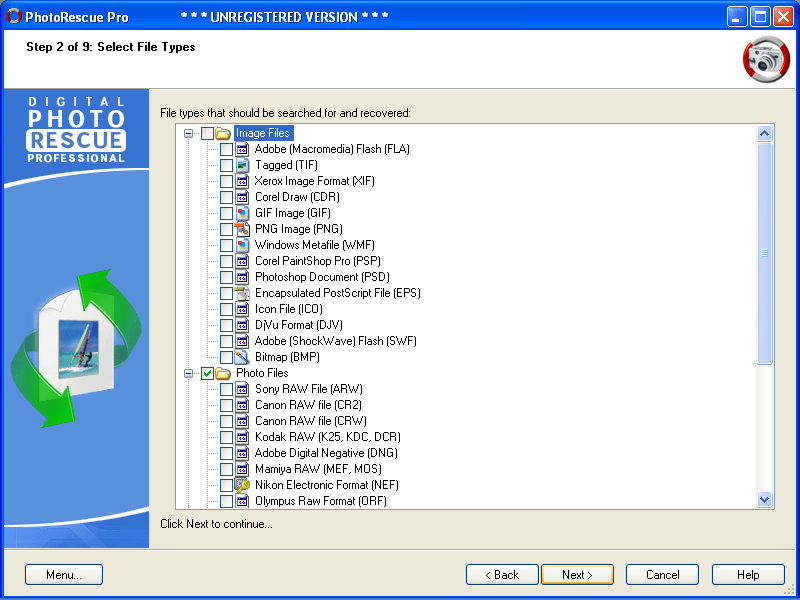Select the Xerox Image Format (XIF) row

[x=314, y=181]
